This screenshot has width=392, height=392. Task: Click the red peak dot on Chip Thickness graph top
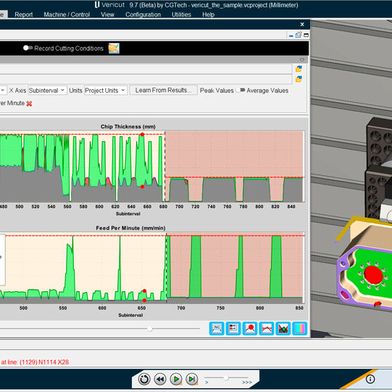coord(142,135)
